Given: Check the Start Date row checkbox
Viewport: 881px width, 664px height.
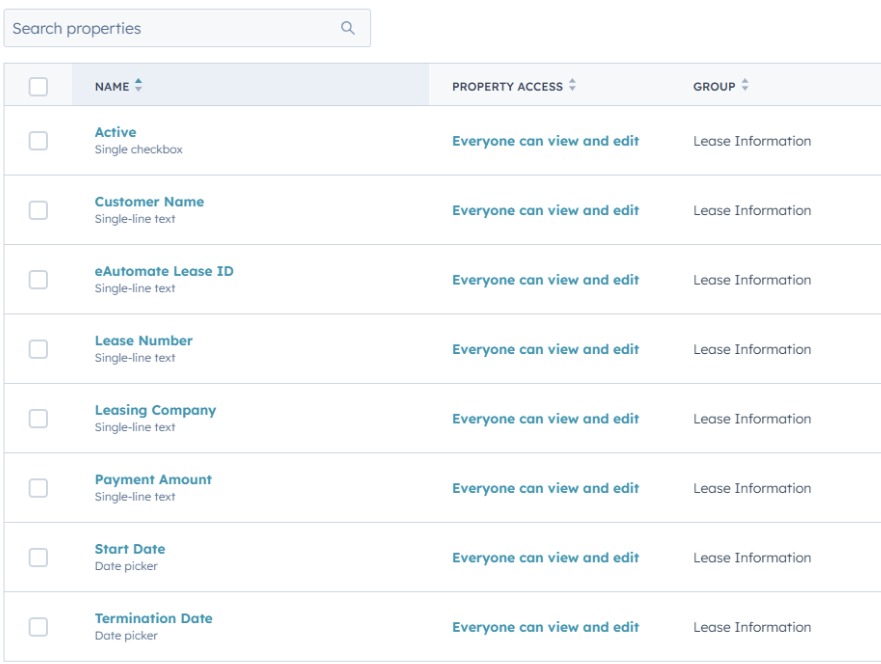Looking at the screenshot, I should coord(38,557).
